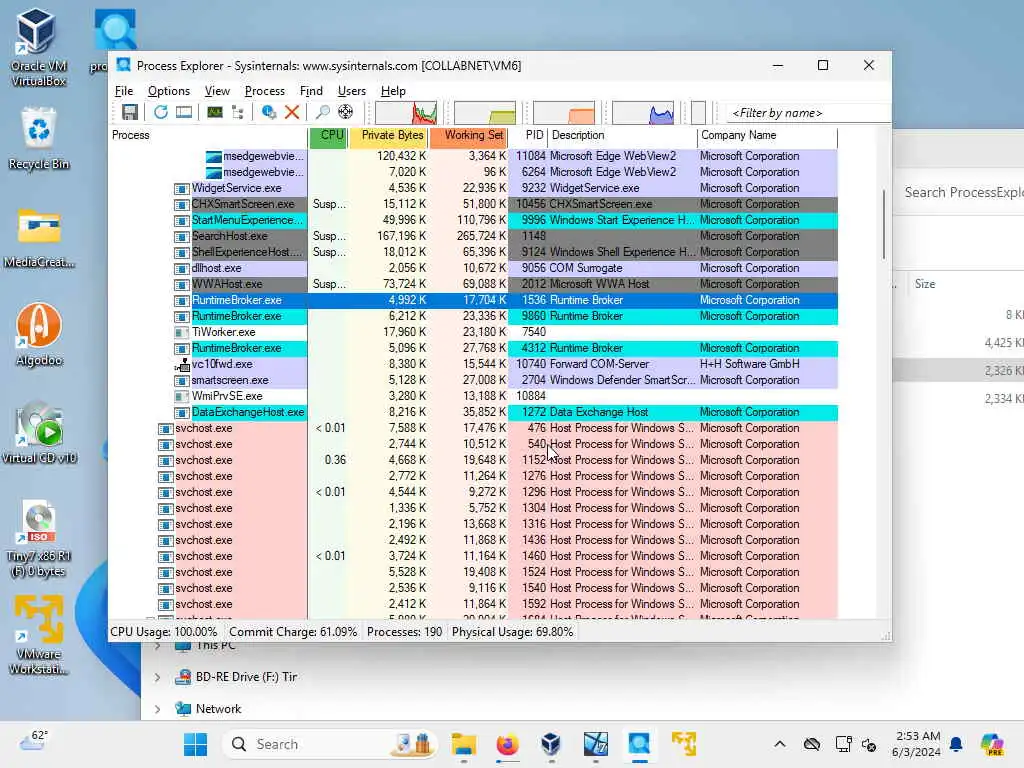Click the Filter by name field
This screenshot has width=1024, height=768.
click(x=808, y=113)
